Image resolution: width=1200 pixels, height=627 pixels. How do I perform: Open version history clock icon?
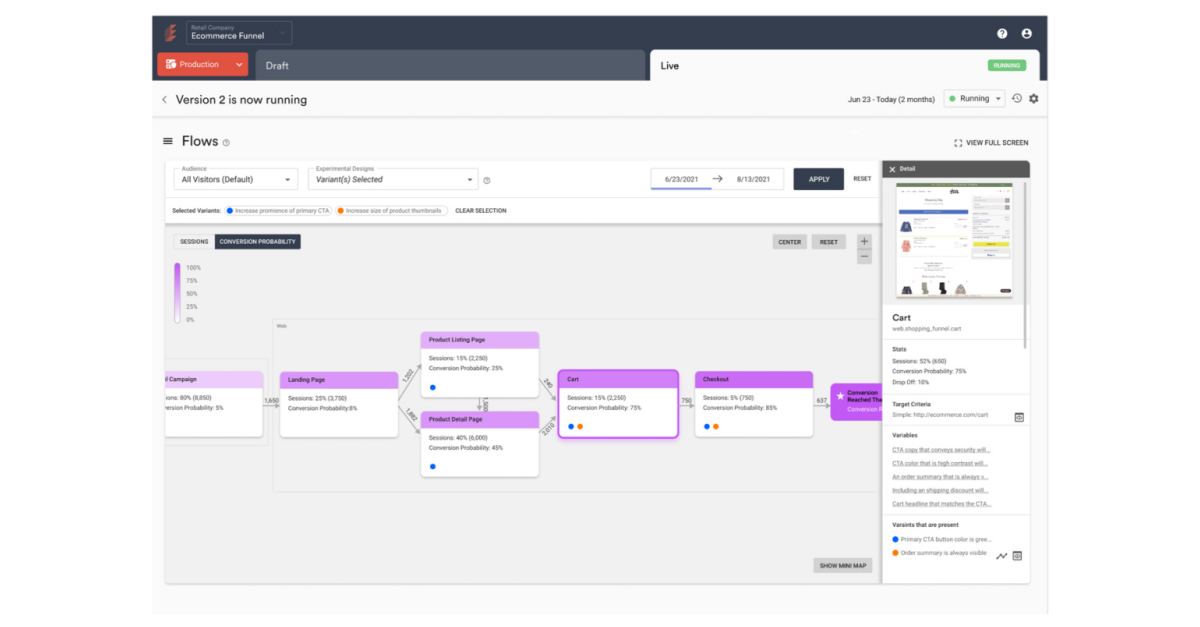[x=1016, y=99]
